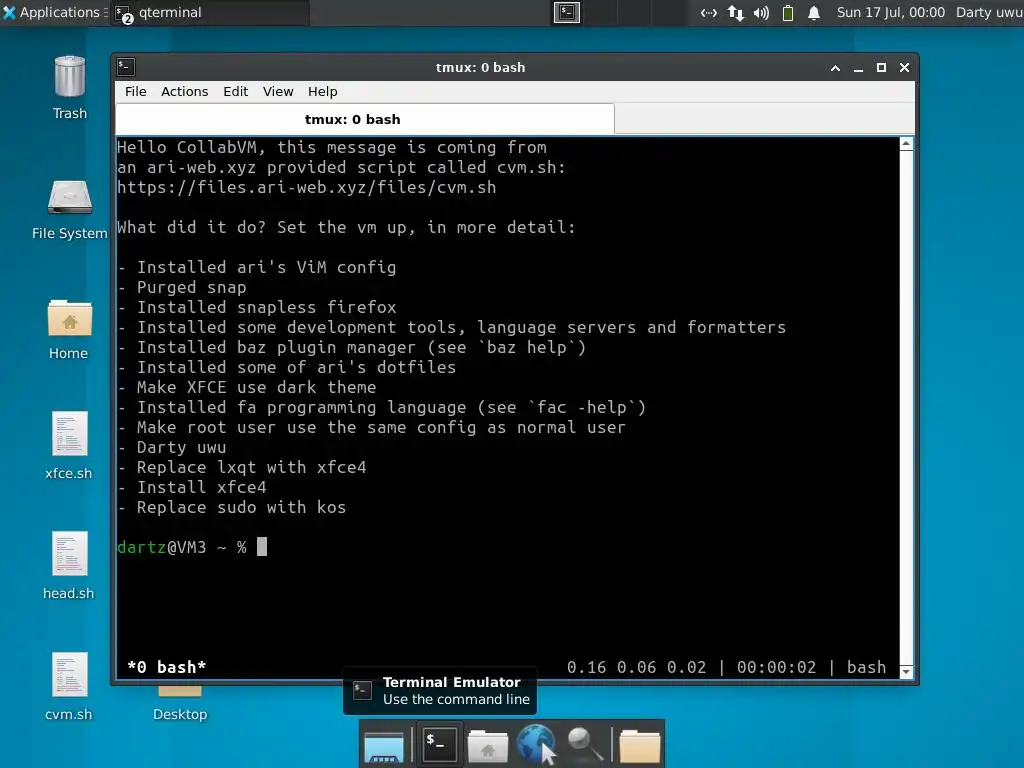Viewport: 1024px width, 768px height.
Task: Select the head.sh script file icon
Action: [x=69, y=554]
